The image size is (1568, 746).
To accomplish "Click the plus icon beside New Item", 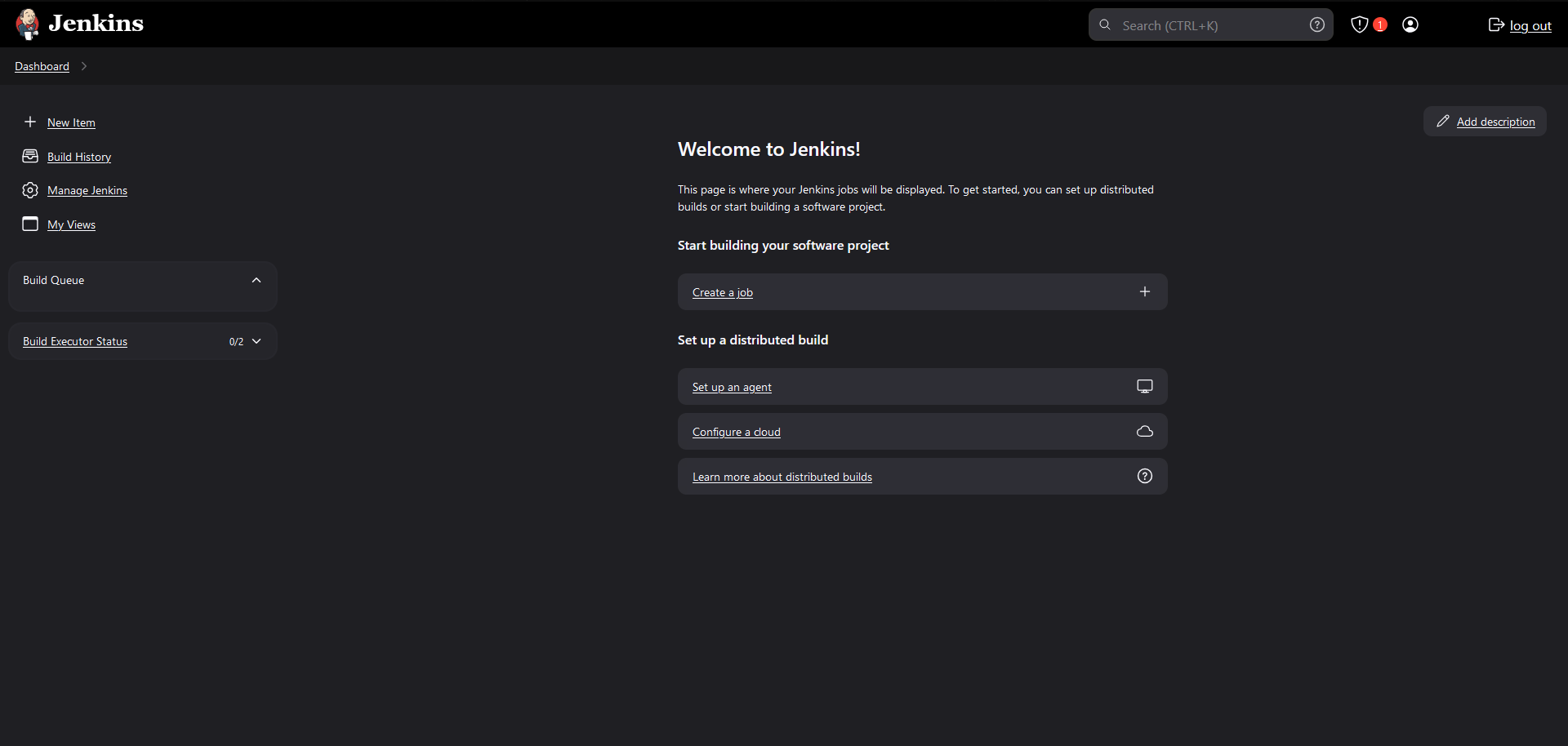I will tap(30, 122).
